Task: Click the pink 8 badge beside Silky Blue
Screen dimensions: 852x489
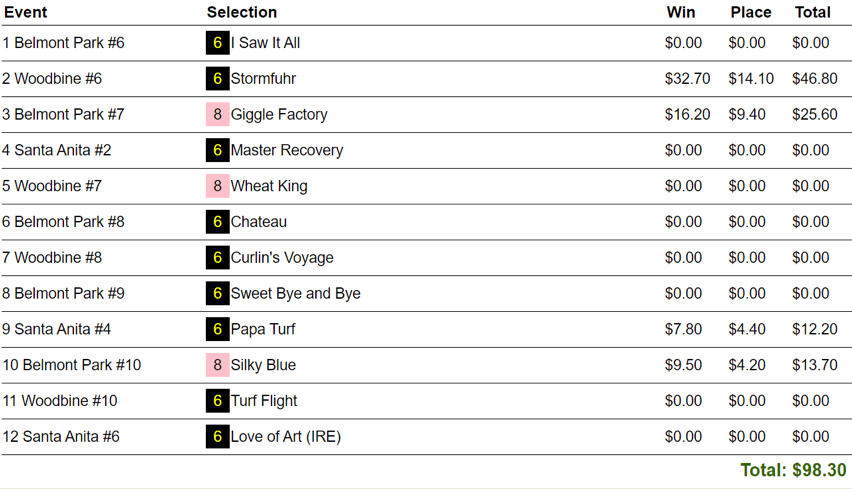Action: pos(217,365)
